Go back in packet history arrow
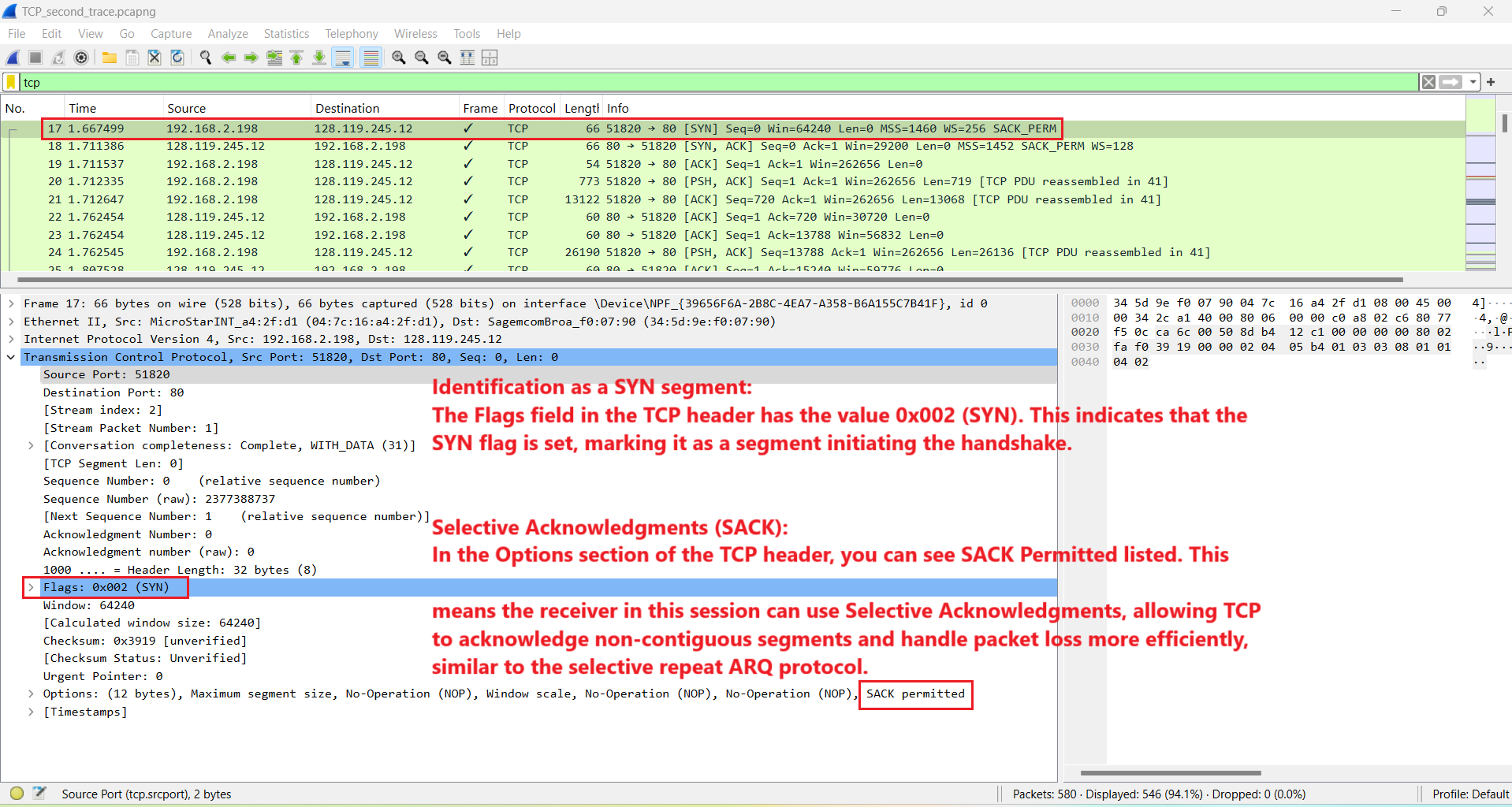This screenshot has width=1512, height=807. coord(229,58)
